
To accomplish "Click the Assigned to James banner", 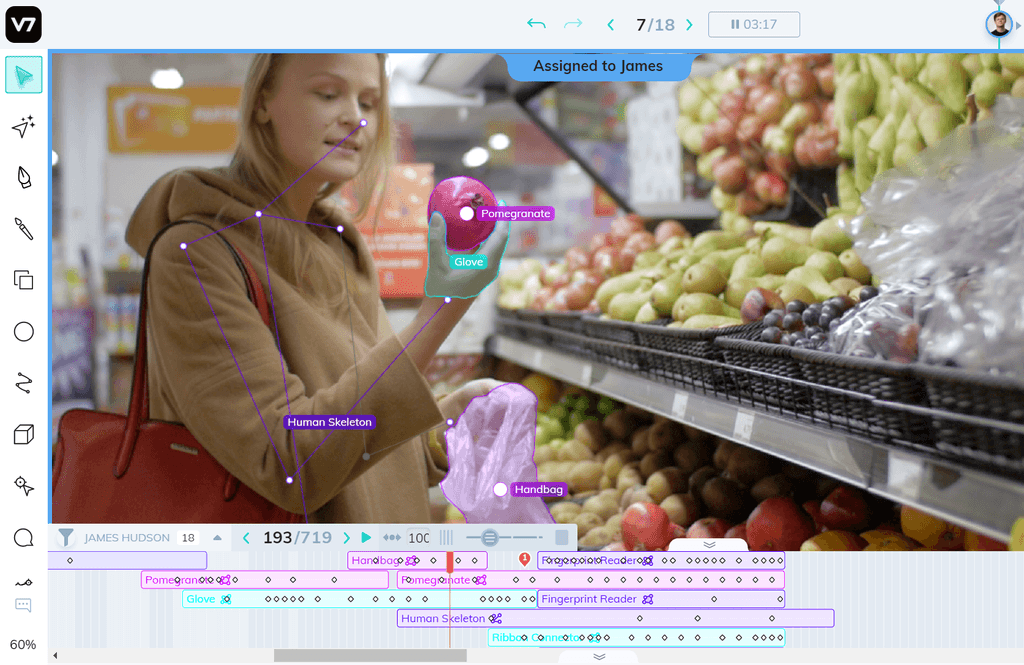I will 599,66.
